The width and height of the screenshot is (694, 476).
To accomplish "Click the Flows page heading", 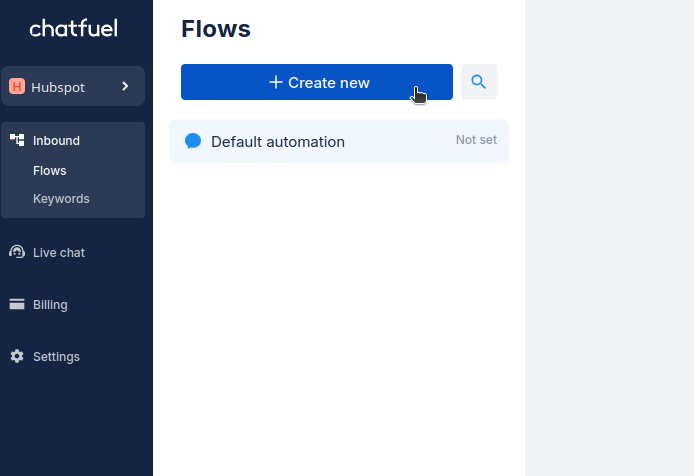I will point(216,29).
